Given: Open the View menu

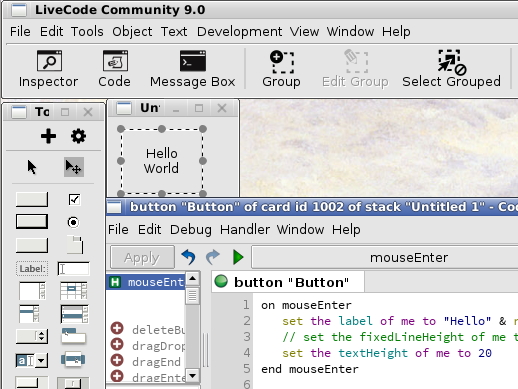Looking at the screenshot, I should (x=304, y=32).
